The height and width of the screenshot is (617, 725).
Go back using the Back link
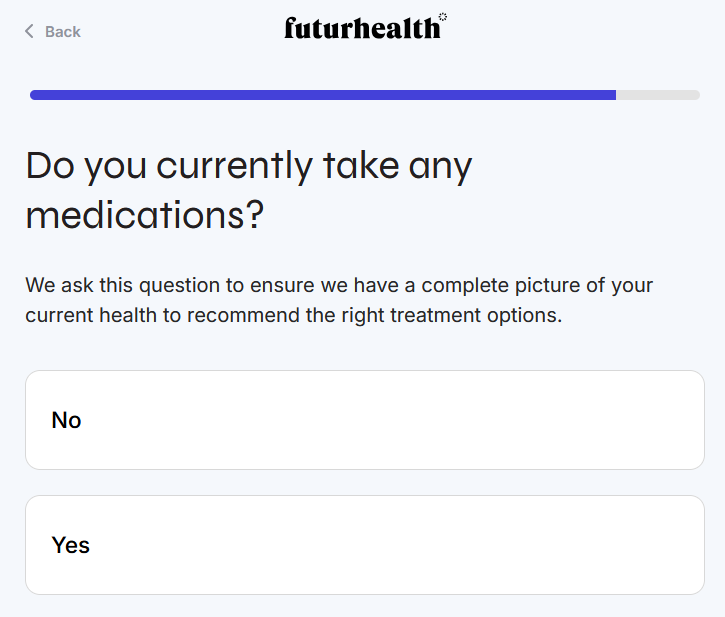point(62,32)
